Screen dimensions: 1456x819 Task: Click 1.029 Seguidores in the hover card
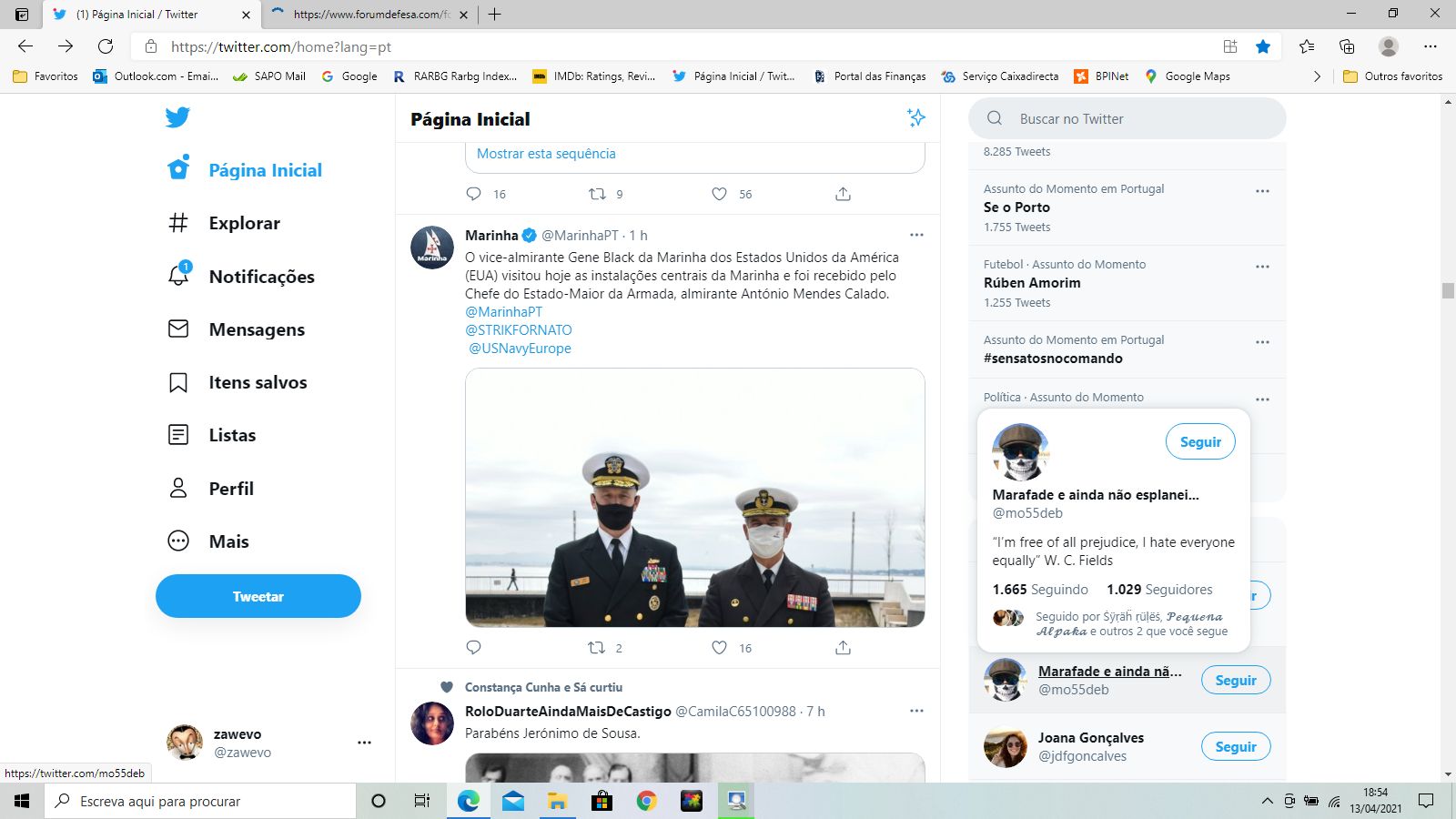(1159, 590)
